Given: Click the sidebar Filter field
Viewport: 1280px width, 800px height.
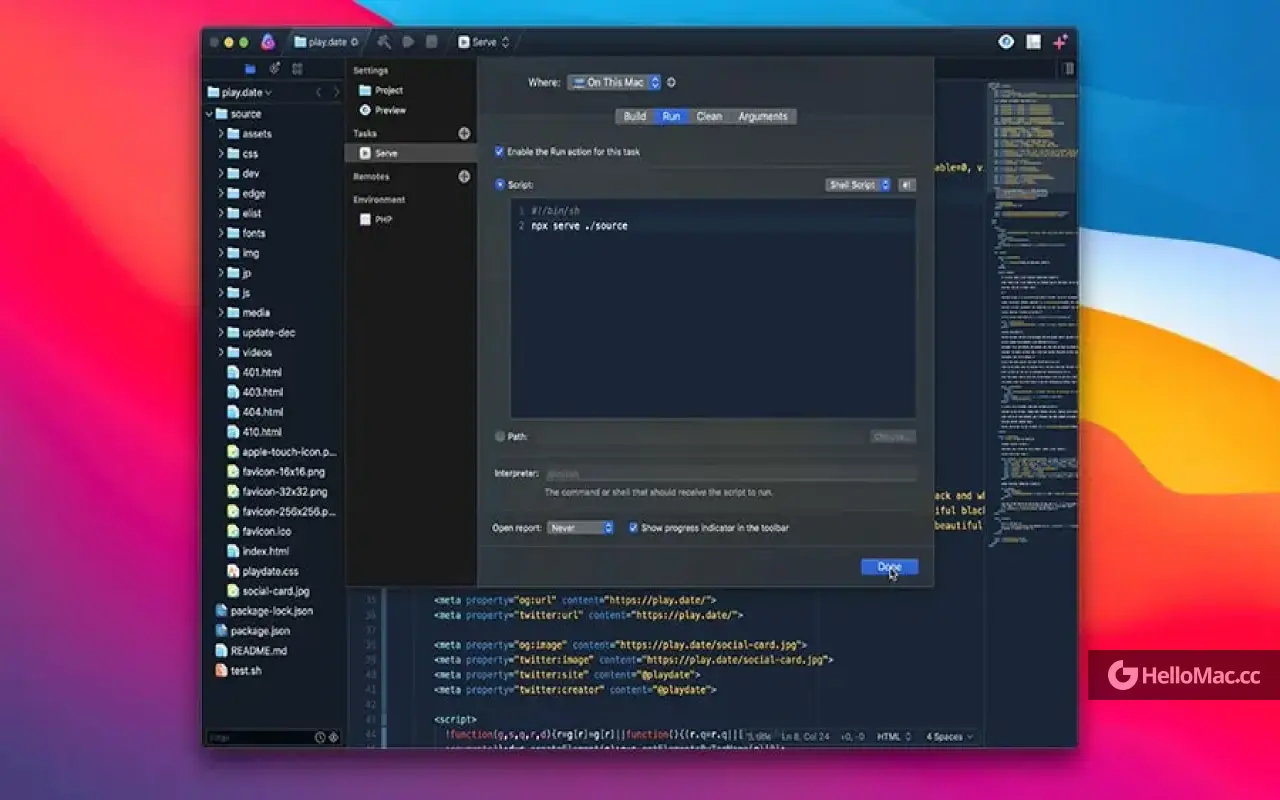Looking at the screenshot, I should point(260,737).
